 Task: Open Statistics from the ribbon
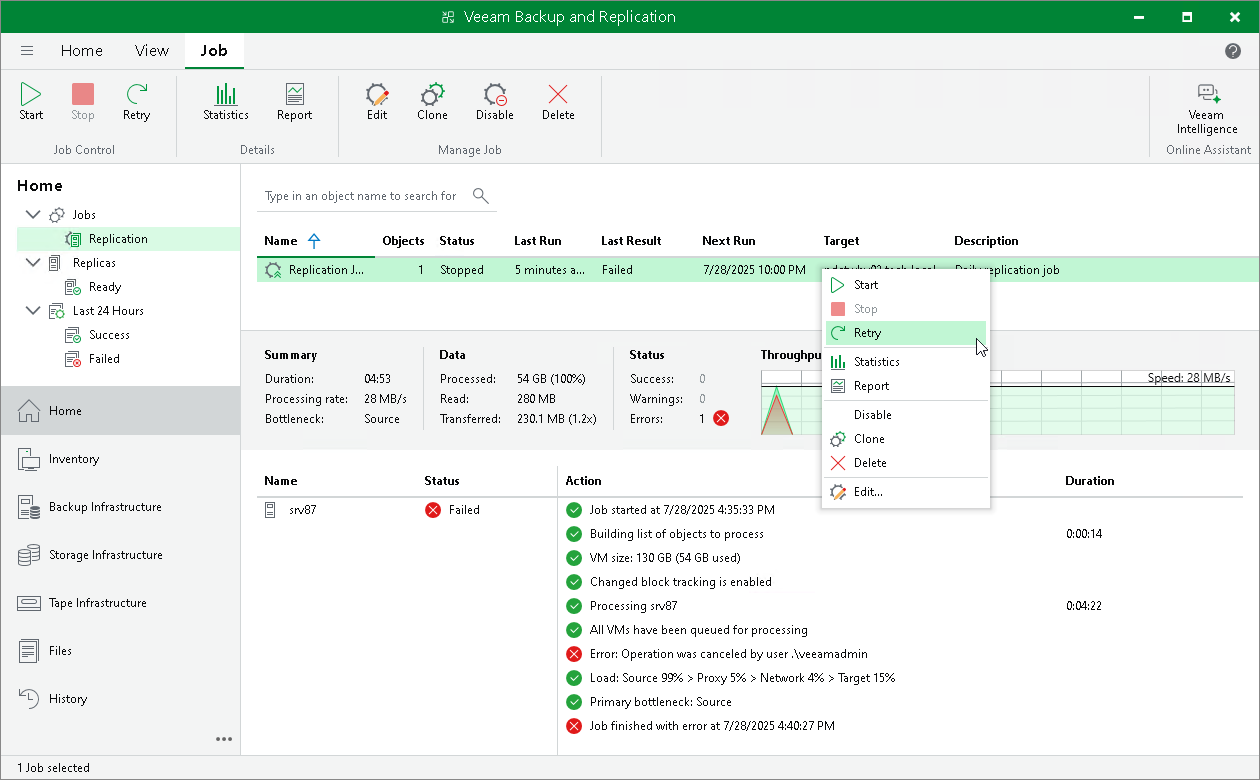click(x=226, y=102)
